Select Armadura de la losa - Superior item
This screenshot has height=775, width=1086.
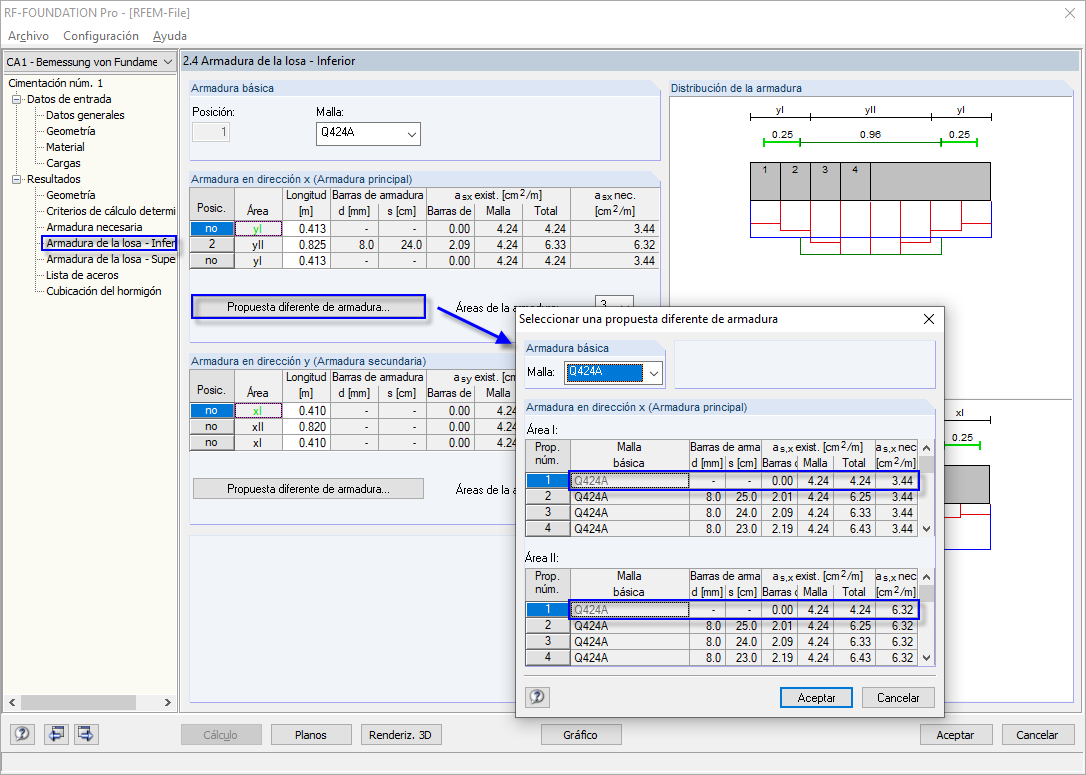point(110,259)
